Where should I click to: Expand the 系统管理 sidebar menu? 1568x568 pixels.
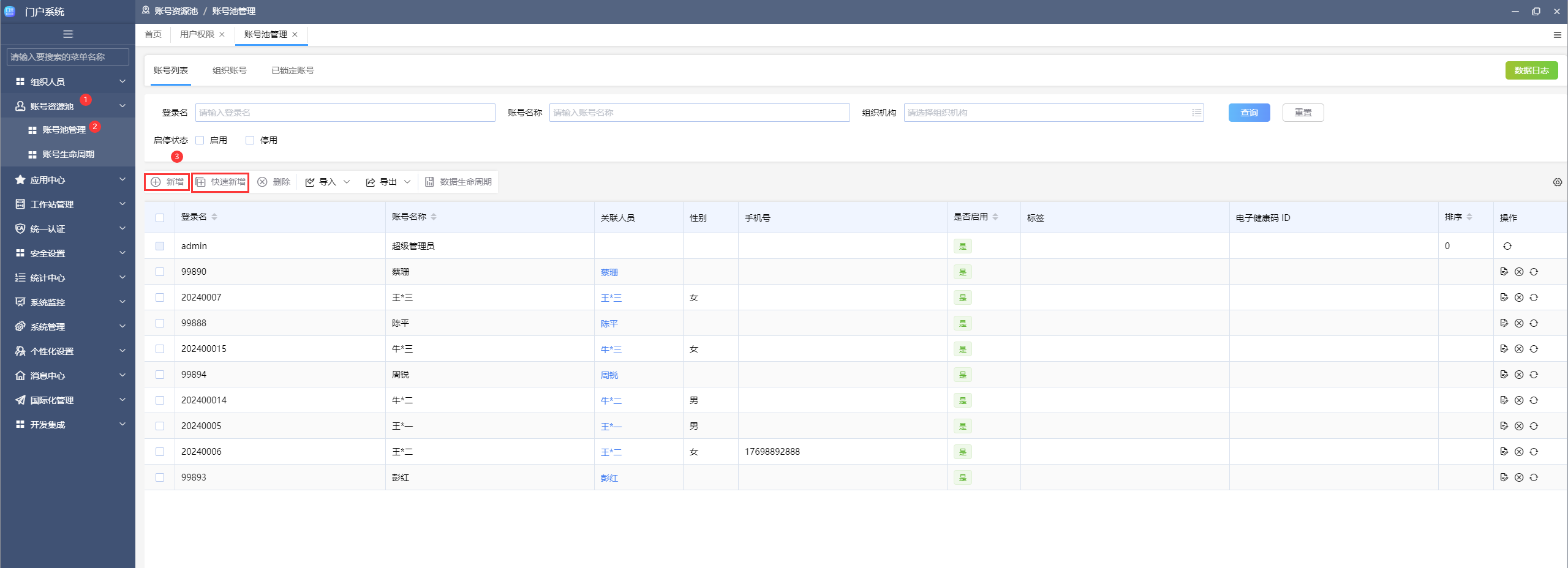[x=68, y=327]
